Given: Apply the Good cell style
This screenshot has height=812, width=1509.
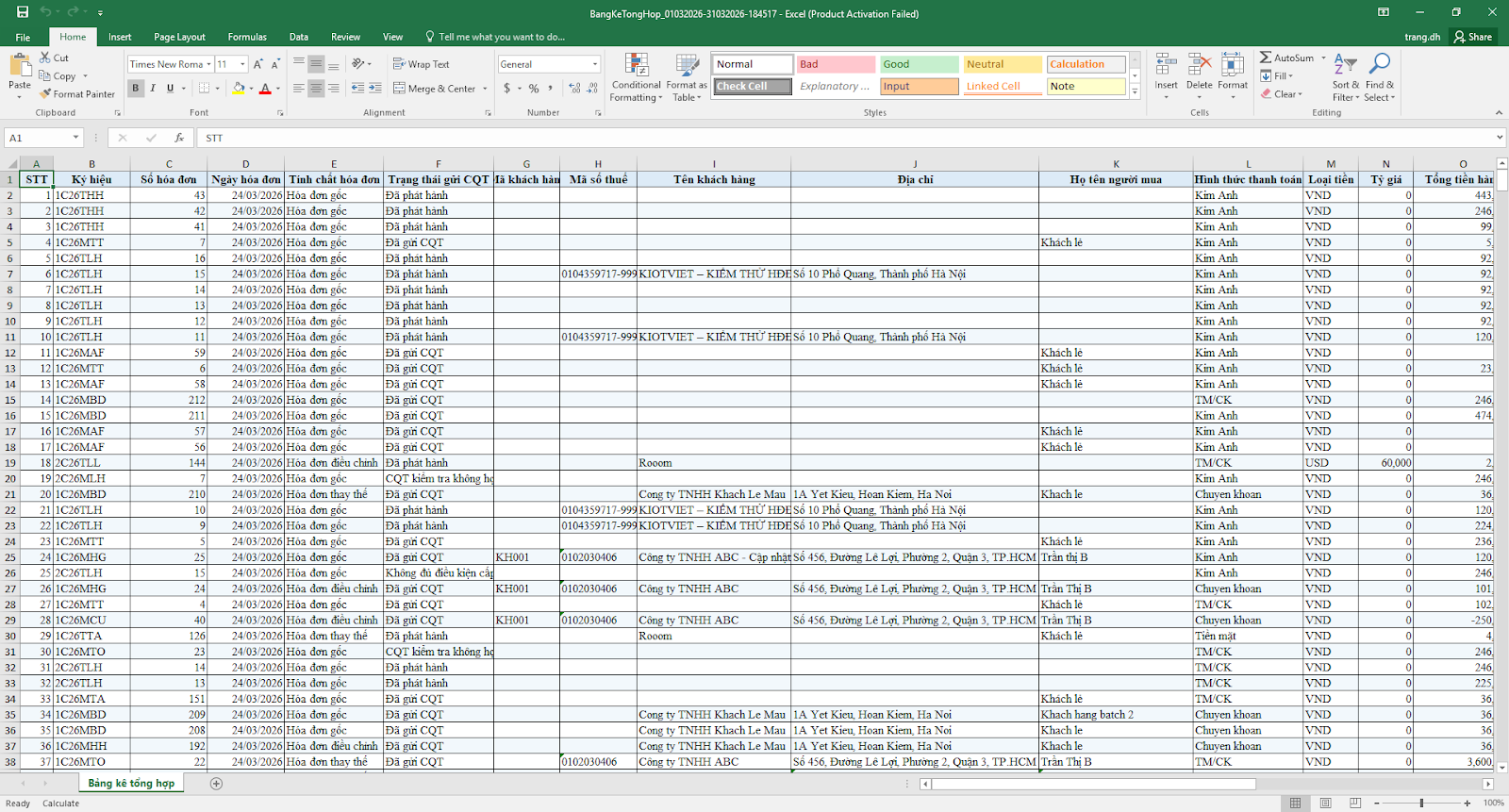Looking at the screenshot, I should 919,64.
